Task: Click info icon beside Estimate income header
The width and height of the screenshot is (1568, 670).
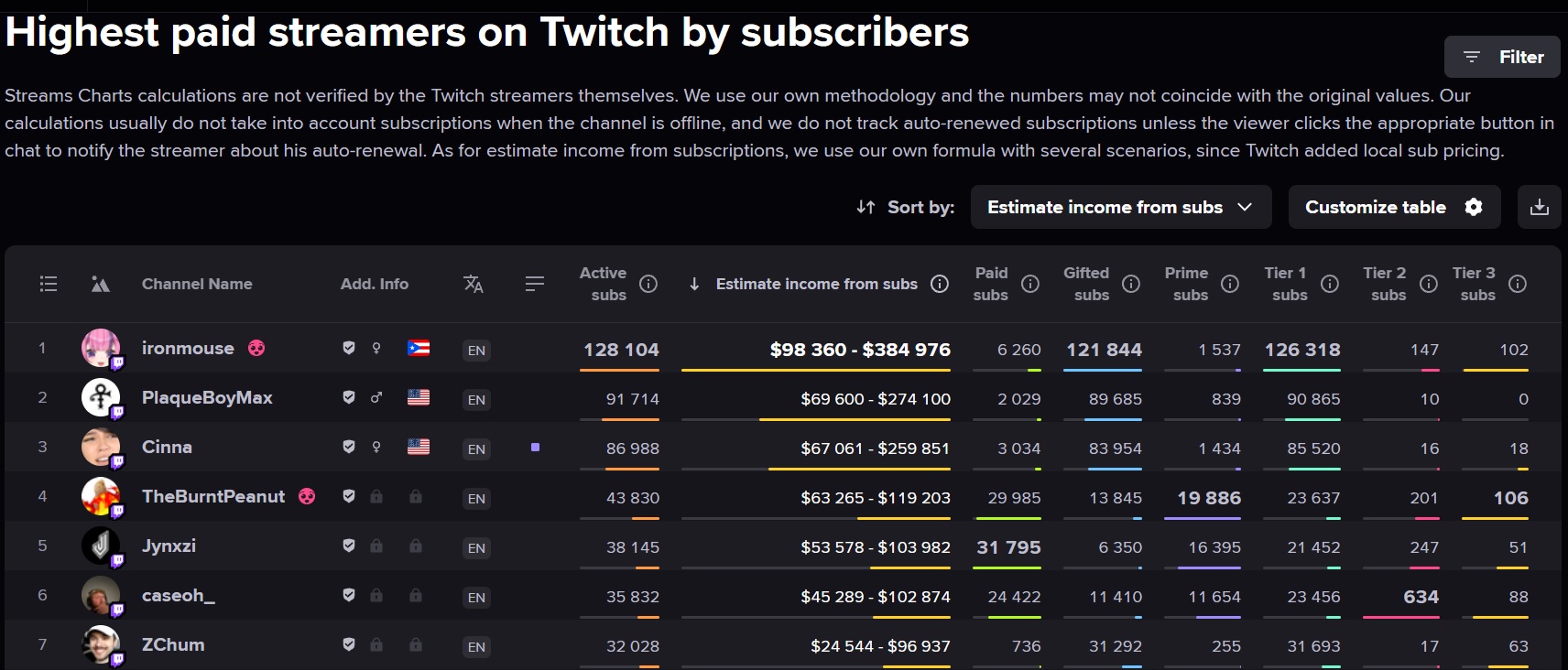Action: click(940, 284)
